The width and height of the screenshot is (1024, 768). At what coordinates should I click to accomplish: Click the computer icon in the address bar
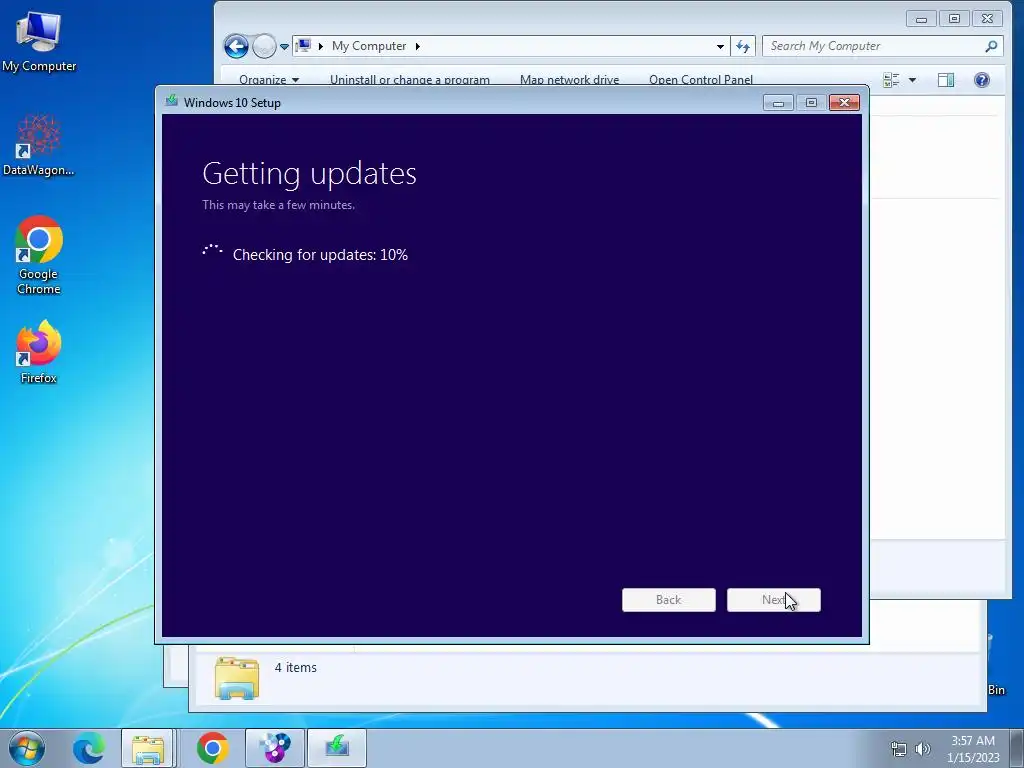coord(303,46)
